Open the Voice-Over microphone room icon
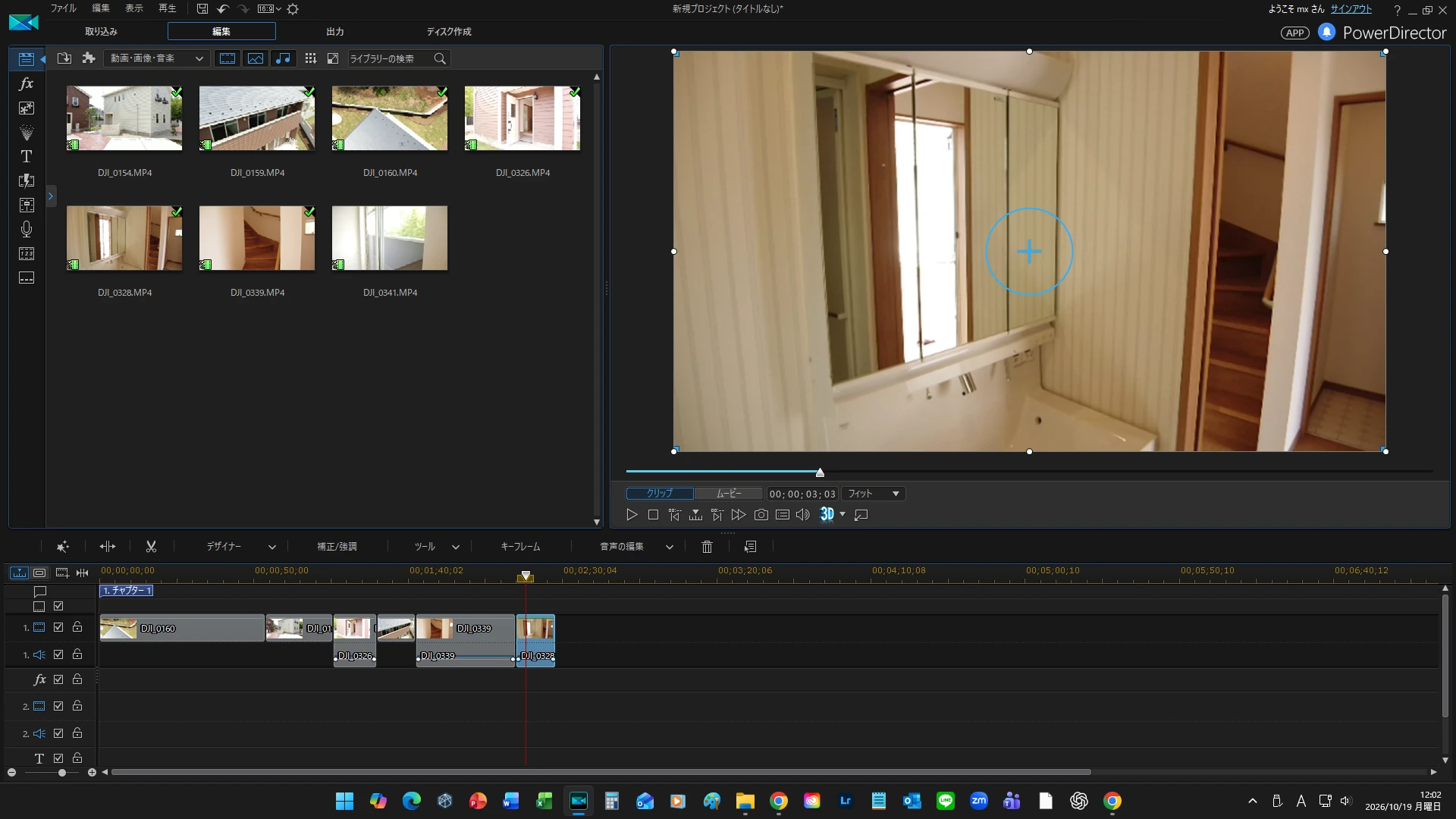The image size is (1456, 819). click(x=27, y=229)
